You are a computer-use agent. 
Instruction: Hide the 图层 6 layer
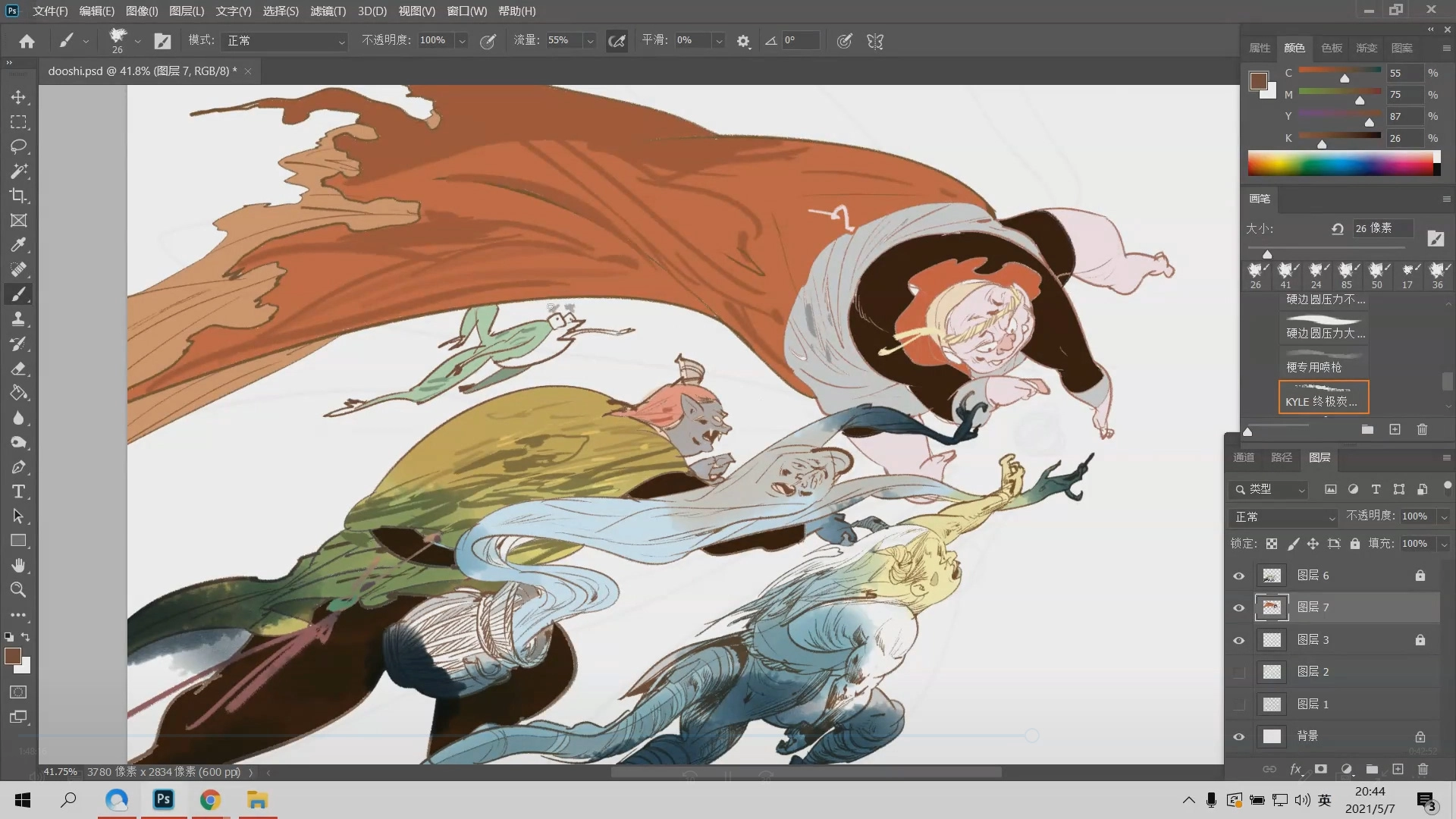coord(1239,576)
